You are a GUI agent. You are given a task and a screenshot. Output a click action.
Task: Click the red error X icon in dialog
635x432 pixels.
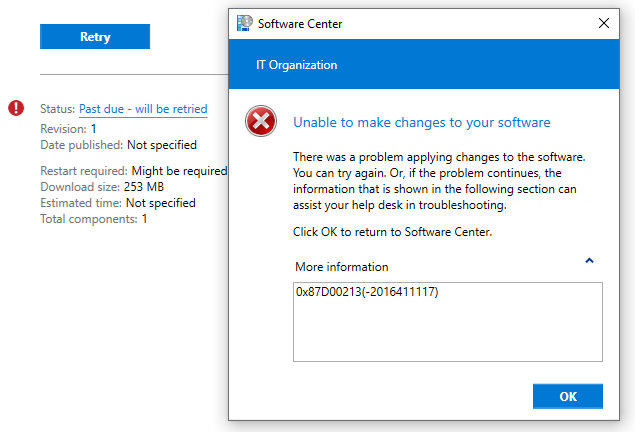click(x=261, y=121)
